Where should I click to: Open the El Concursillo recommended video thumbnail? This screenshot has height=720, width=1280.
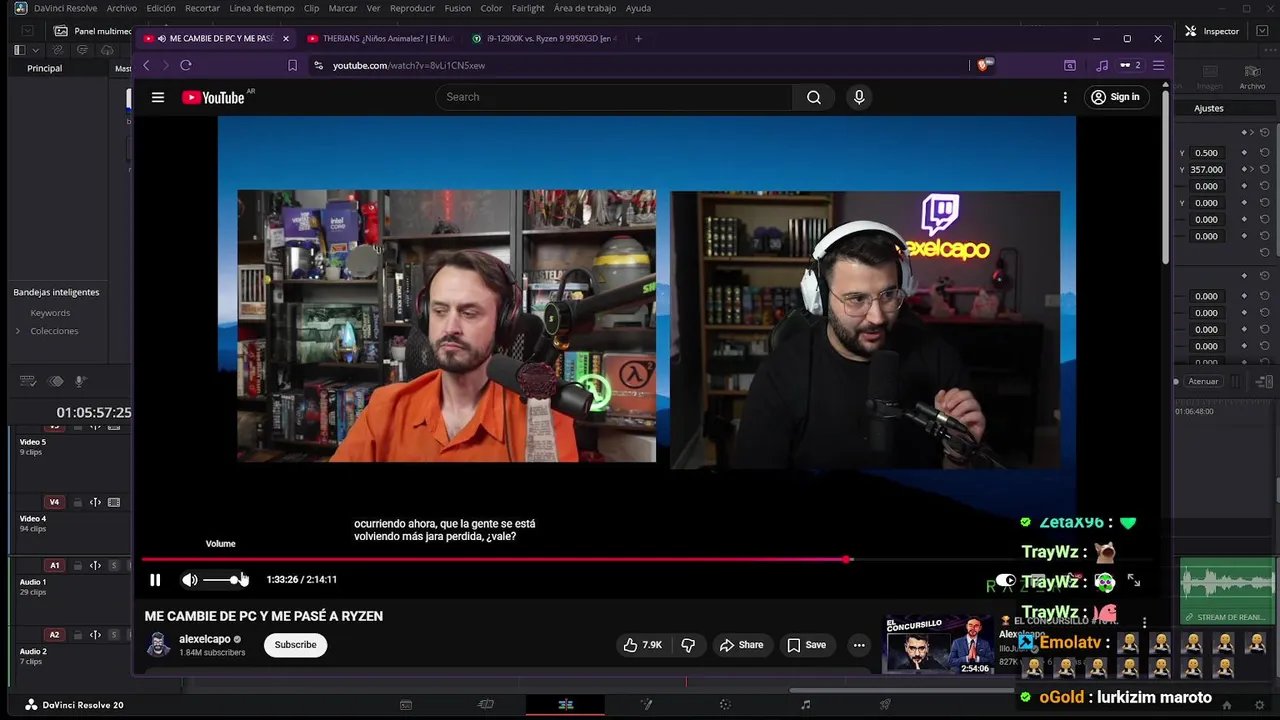click(938, 645)
